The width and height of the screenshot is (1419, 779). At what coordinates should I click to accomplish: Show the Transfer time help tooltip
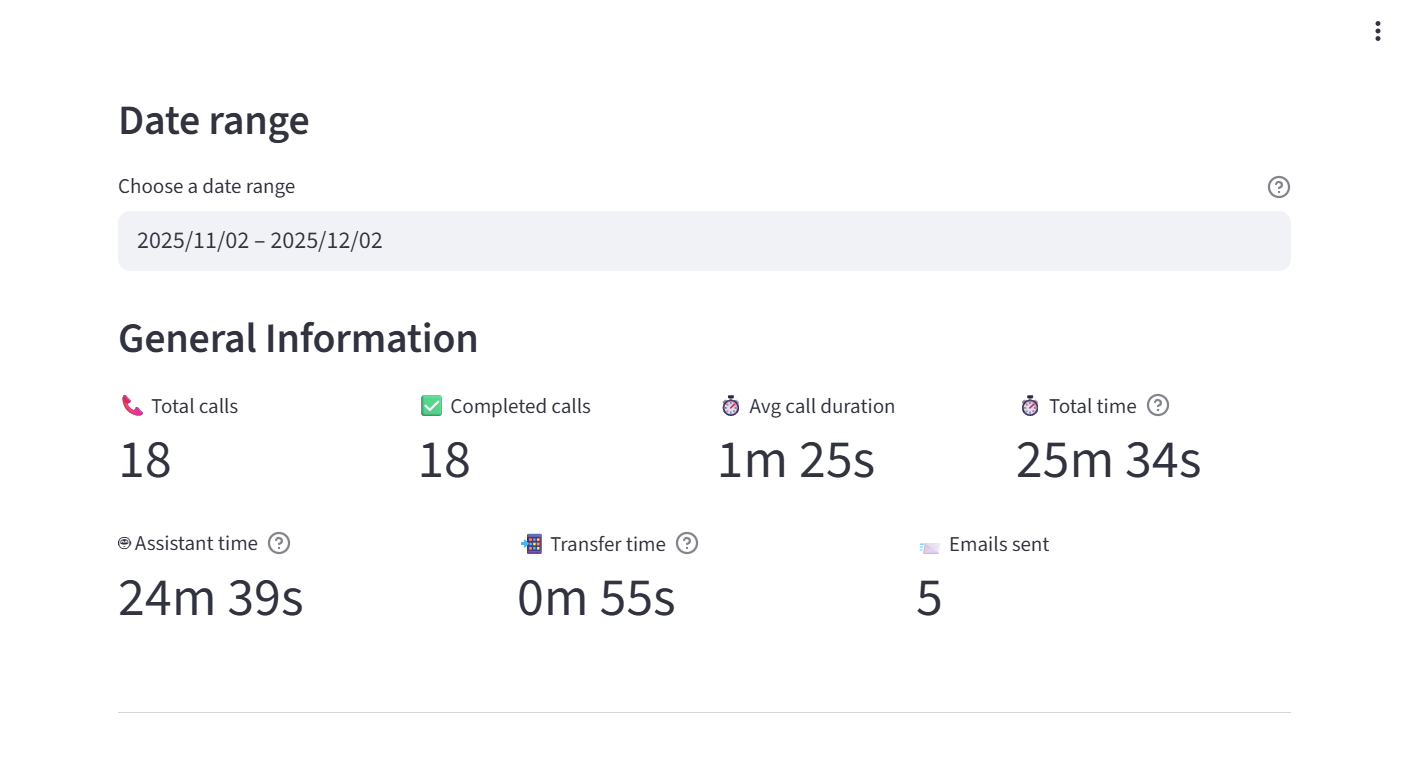[x=686, y=543]
